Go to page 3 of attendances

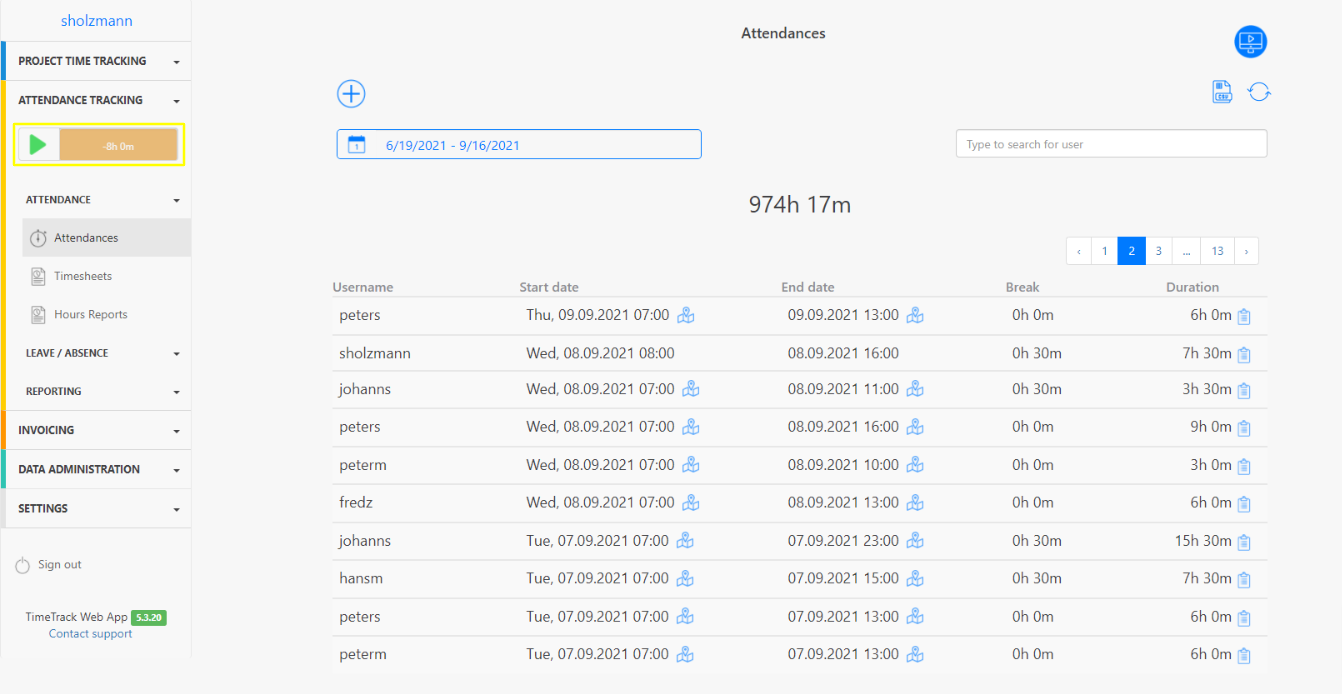[1158, 251]
